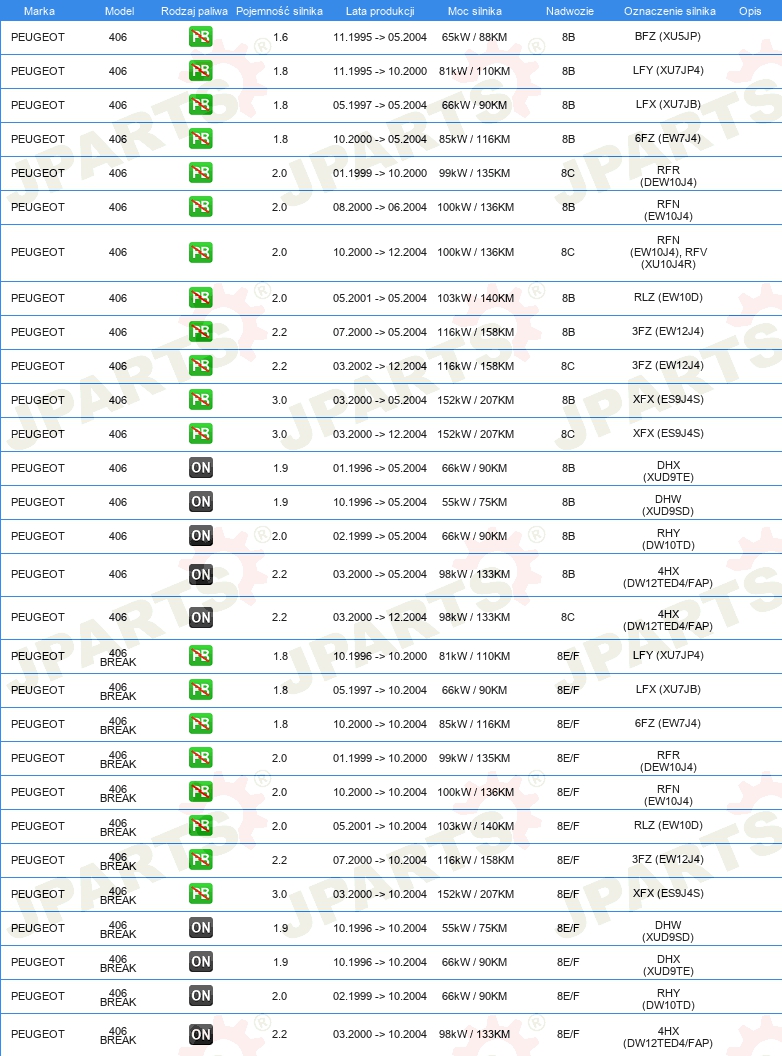Click PB icon in 406 Break RFN row
Viewport: 782px width, 1056px height.
[x=201, y=792]
